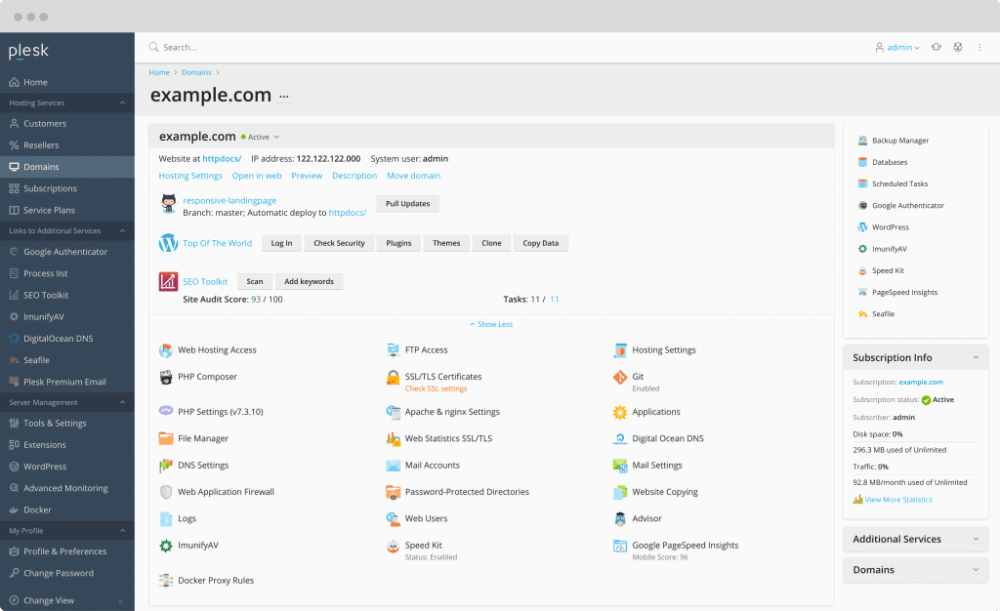The width and height of the screenshot is (1000, 611).
Task: Click the Move domain link
Action: [413, 176]
